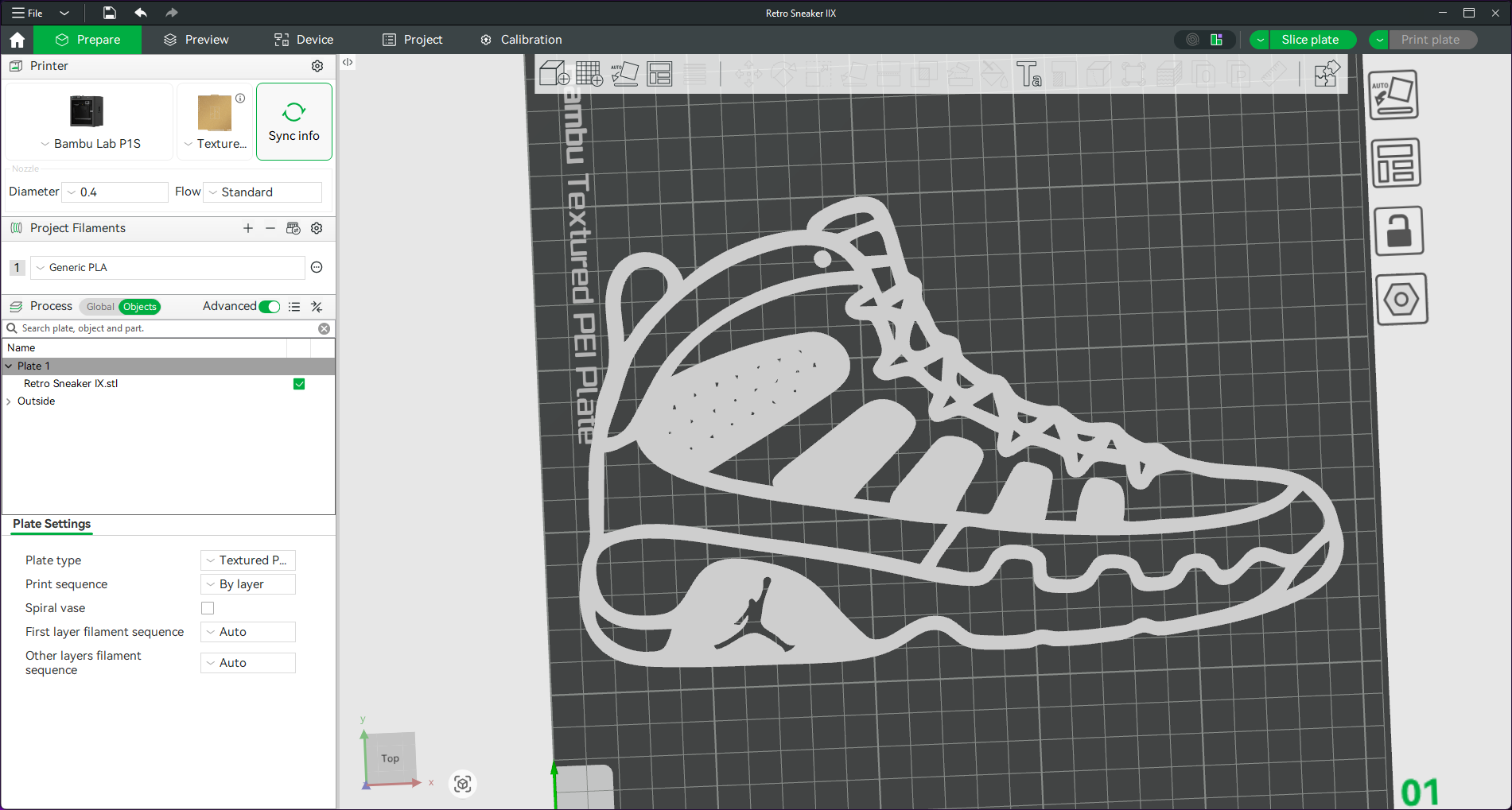This screenshot has height=810, width=1512.
Task: Enable the Spiral vase checkbox
Action: [x=208, y=608]
